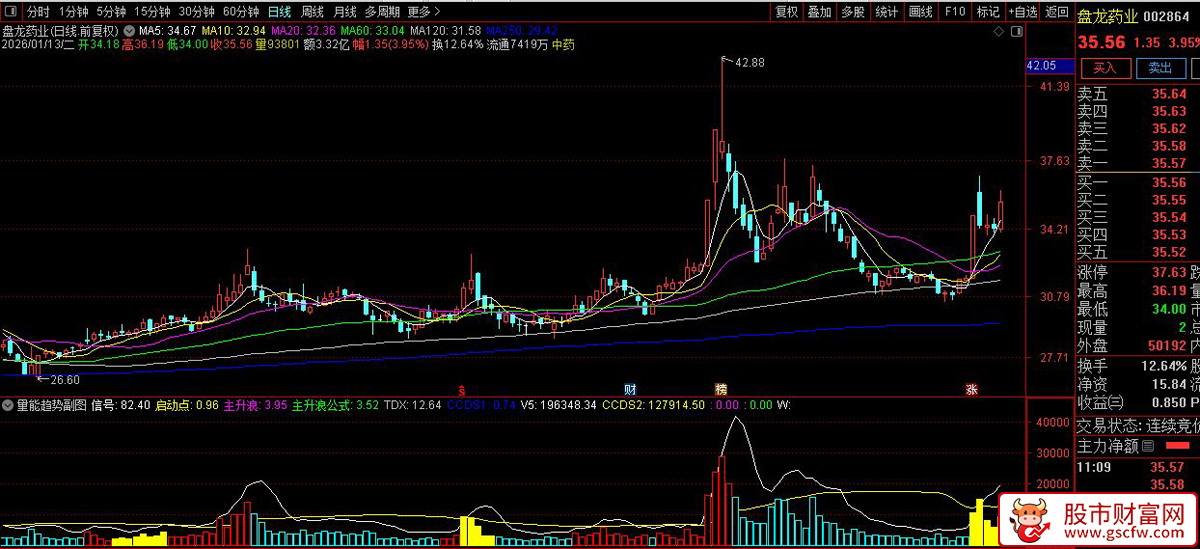Open the 画线 drawing tool

point(920,12)
